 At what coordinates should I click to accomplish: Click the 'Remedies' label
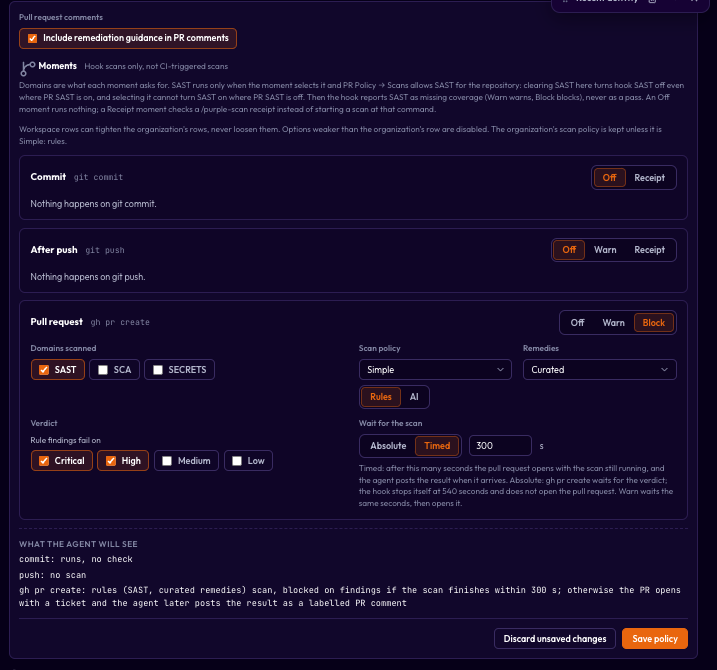(x=540, y=348)
